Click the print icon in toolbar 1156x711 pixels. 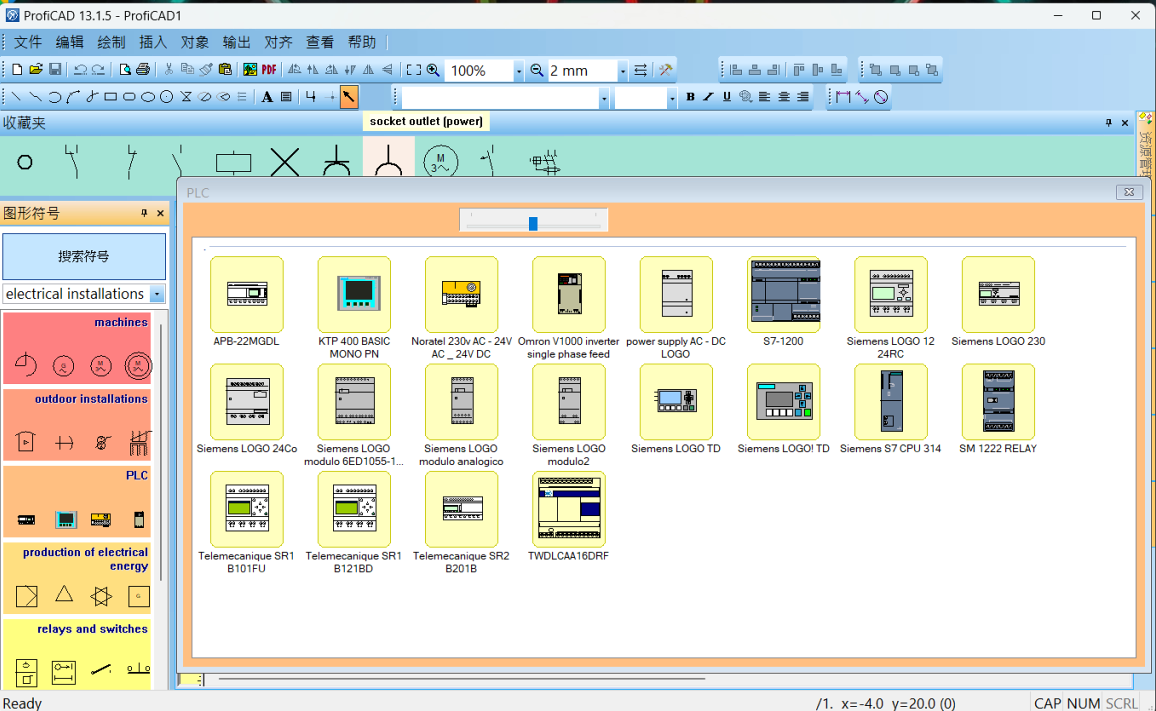click(143, 70)
